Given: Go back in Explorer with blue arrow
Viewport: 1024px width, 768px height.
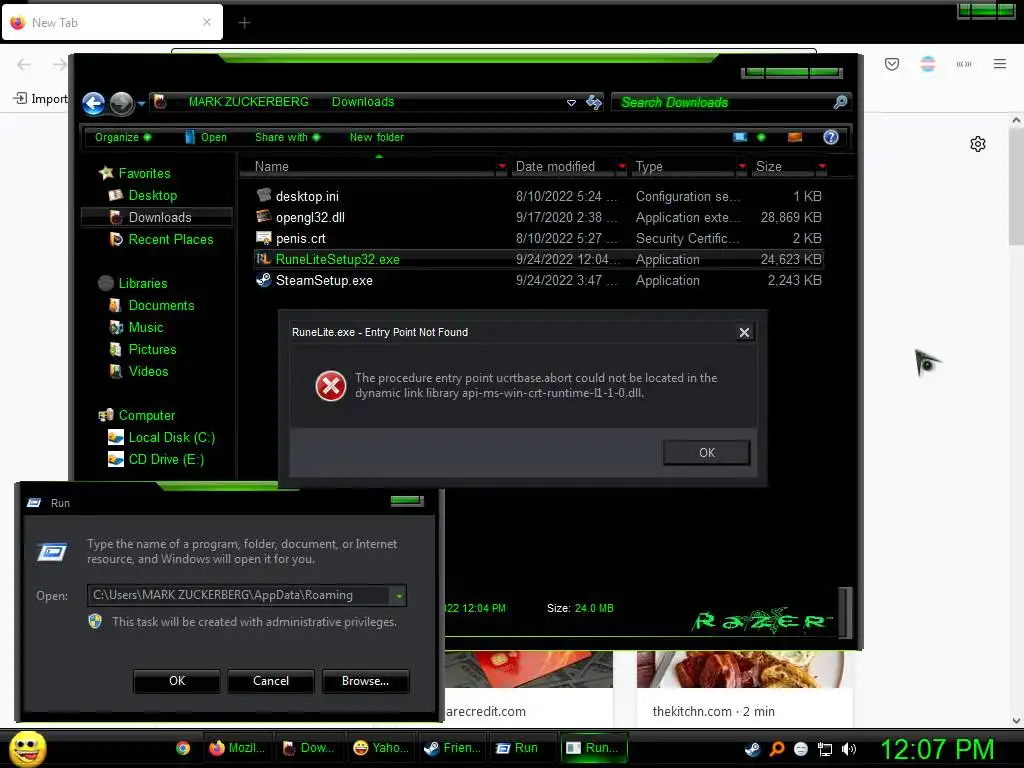Looking at the screenshot, I should pos(94,103).
